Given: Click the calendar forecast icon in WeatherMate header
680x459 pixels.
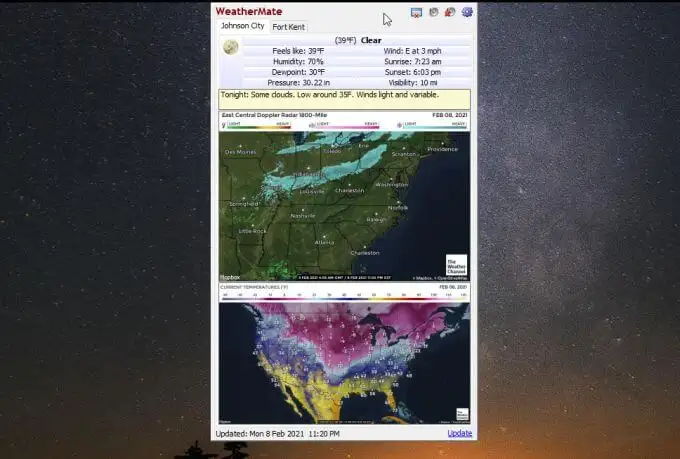Looking at the screenshot, I should pos(416,12).
